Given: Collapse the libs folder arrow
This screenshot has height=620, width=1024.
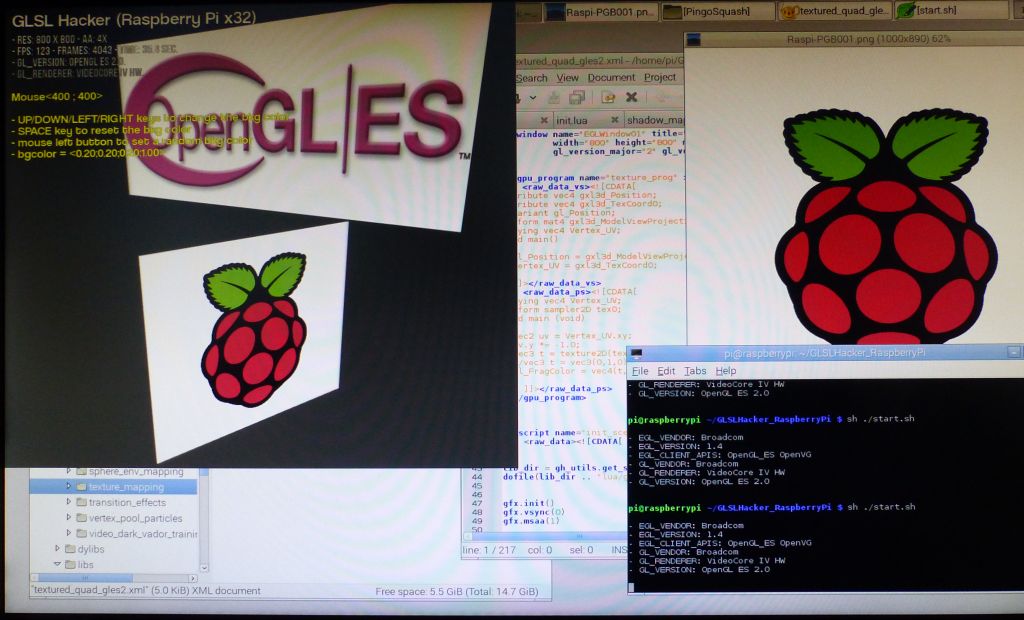Looking at the screenshot, I should (57, 564).
